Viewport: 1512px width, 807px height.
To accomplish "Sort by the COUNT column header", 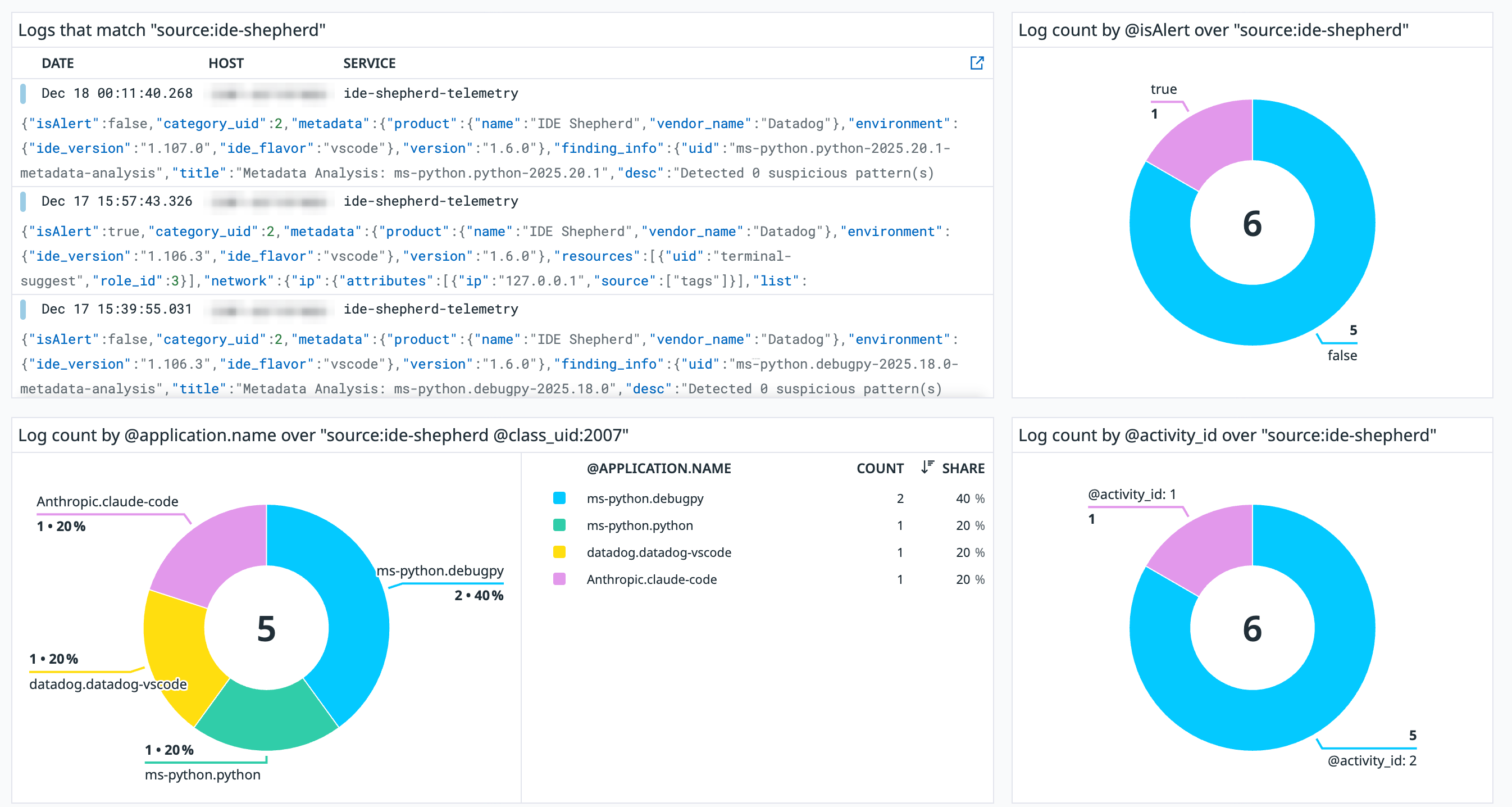I will (x=880, y=468).
